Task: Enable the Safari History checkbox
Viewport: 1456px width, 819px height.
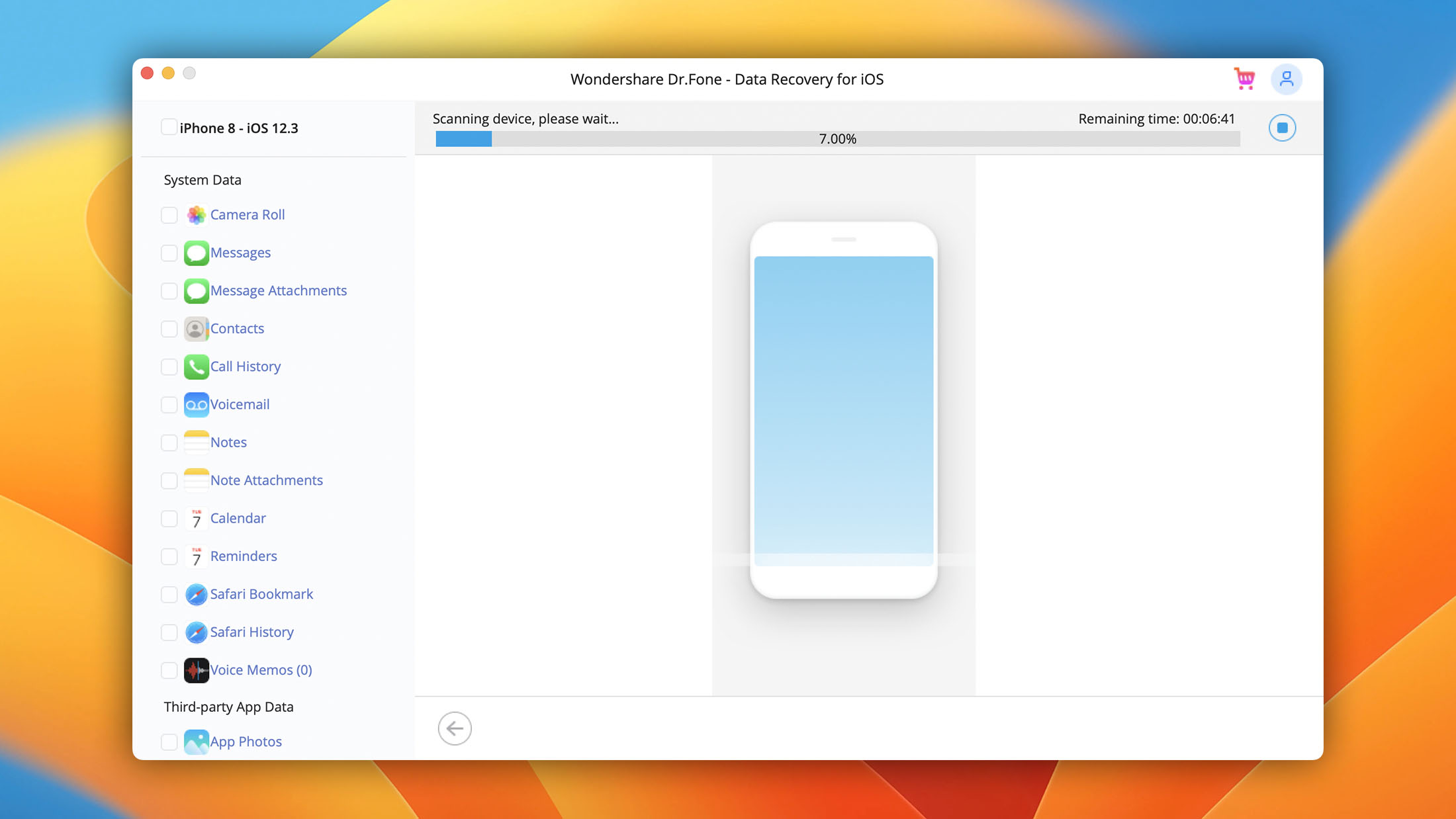Action: 169,632
